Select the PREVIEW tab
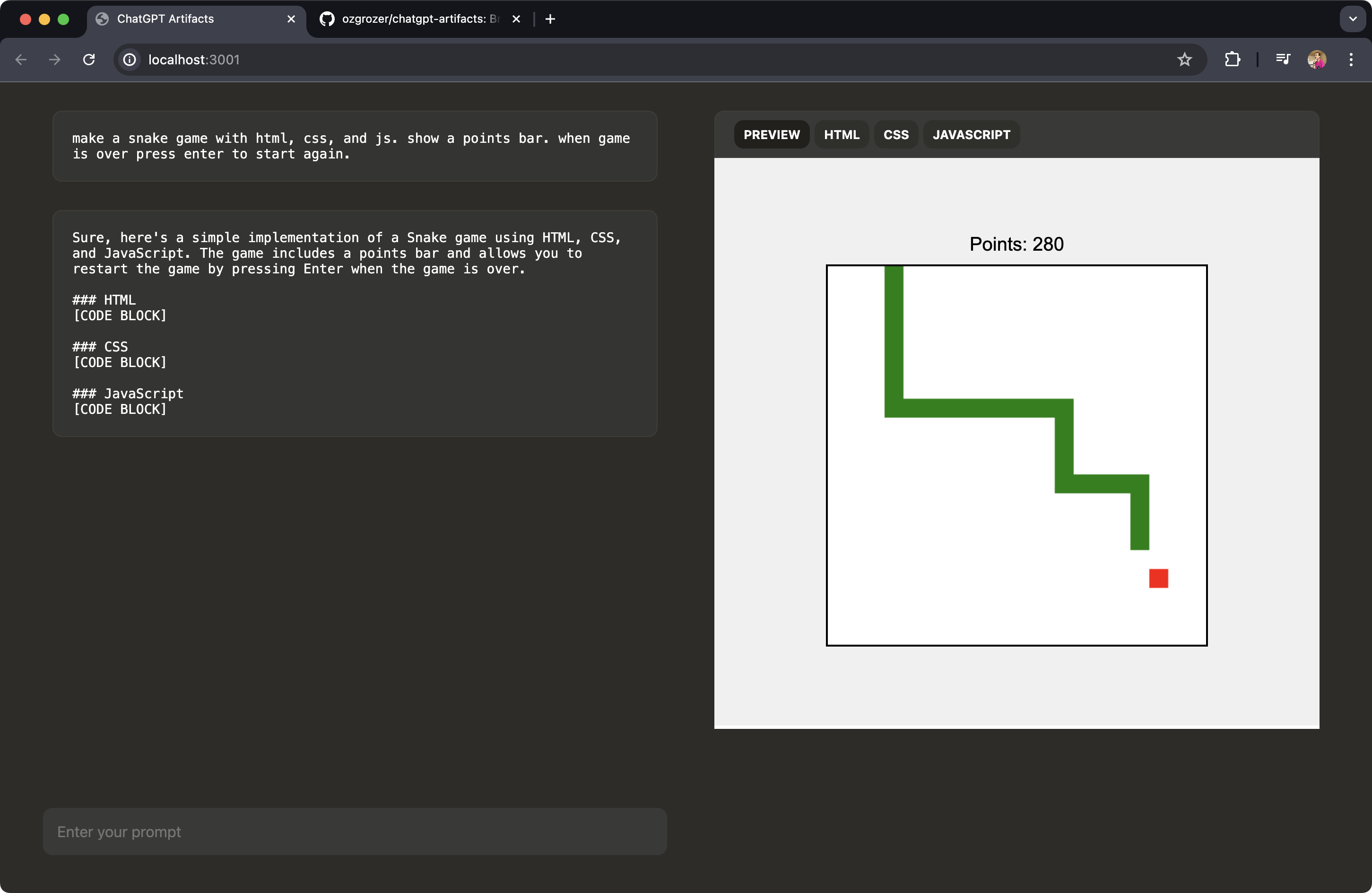The image size is (1372, 893). [x=771, y=134]
